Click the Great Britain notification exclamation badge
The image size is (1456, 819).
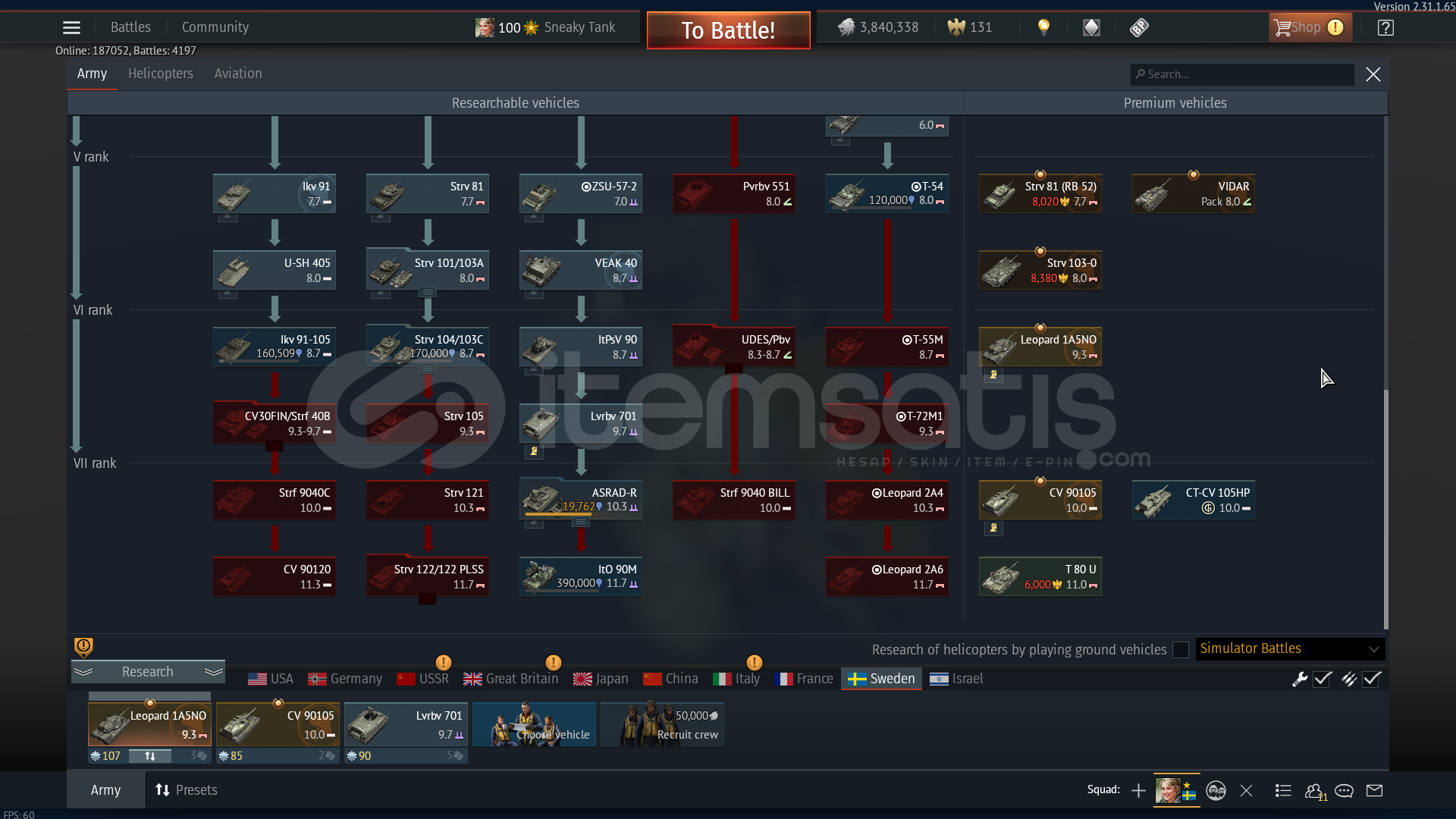(554, 663)
